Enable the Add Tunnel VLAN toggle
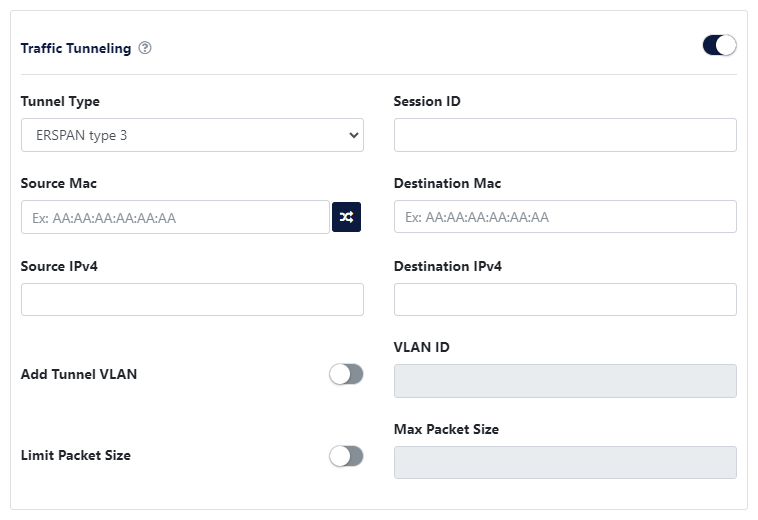 pyautogui.click(x=346, y=374)
